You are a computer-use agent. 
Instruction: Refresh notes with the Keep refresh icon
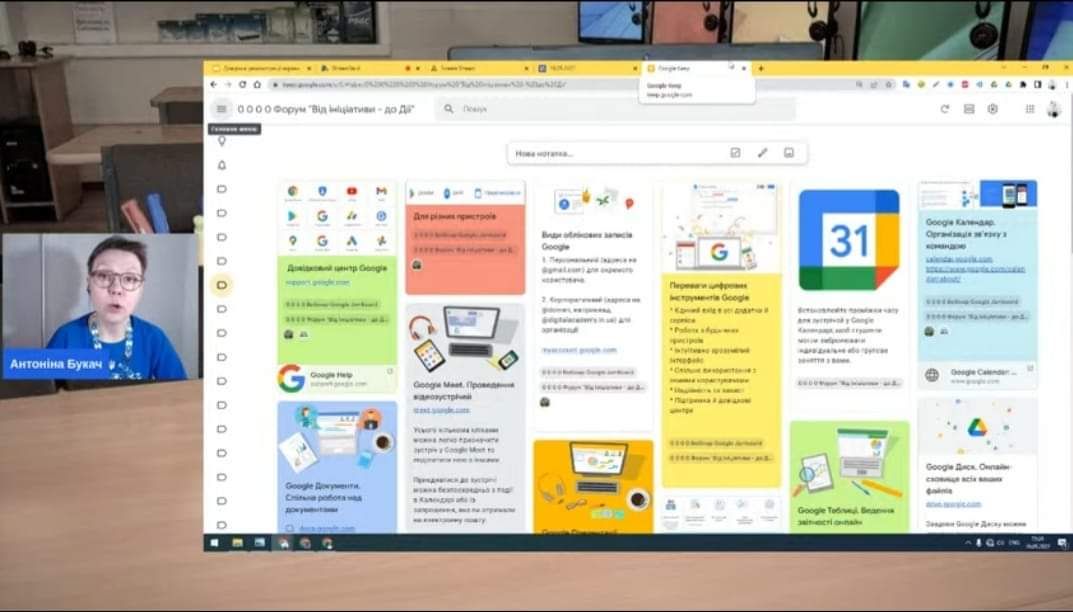click(944, 109)
